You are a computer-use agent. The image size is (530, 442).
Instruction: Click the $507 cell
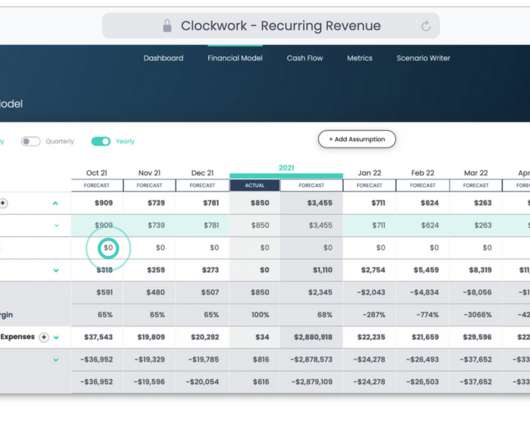coord(210,292)
